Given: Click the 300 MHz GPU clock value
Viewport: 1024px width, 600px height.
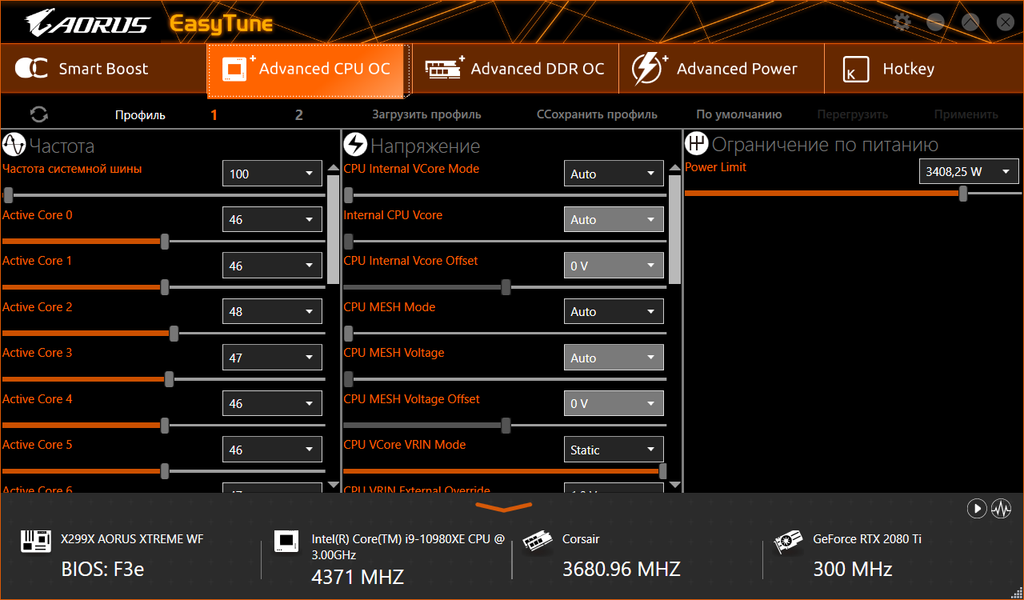Looking at the screenshot, I should (x=852, y=569).
